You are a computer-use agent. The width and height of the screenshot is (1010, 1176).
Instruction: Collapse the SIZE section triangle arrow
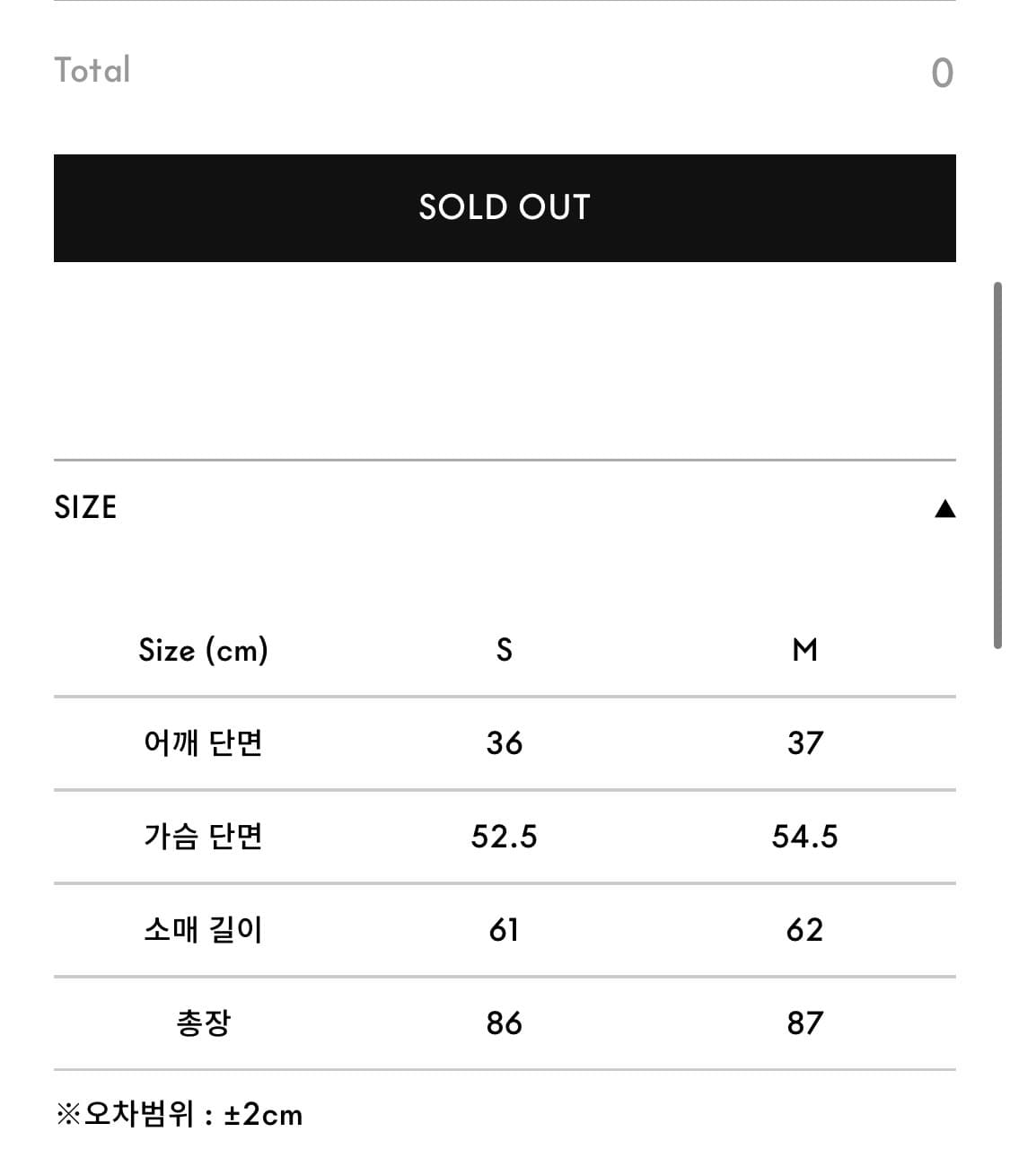(944, 509)
